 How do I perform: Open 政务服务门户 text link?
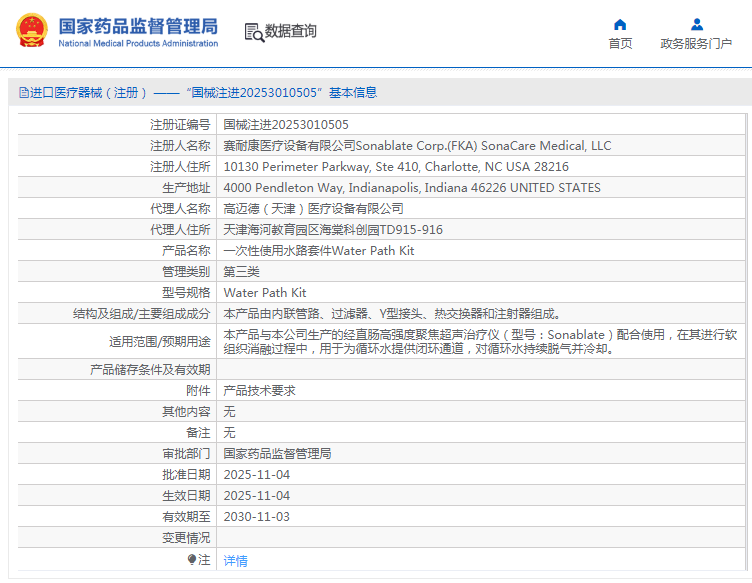tap(696, 44)
